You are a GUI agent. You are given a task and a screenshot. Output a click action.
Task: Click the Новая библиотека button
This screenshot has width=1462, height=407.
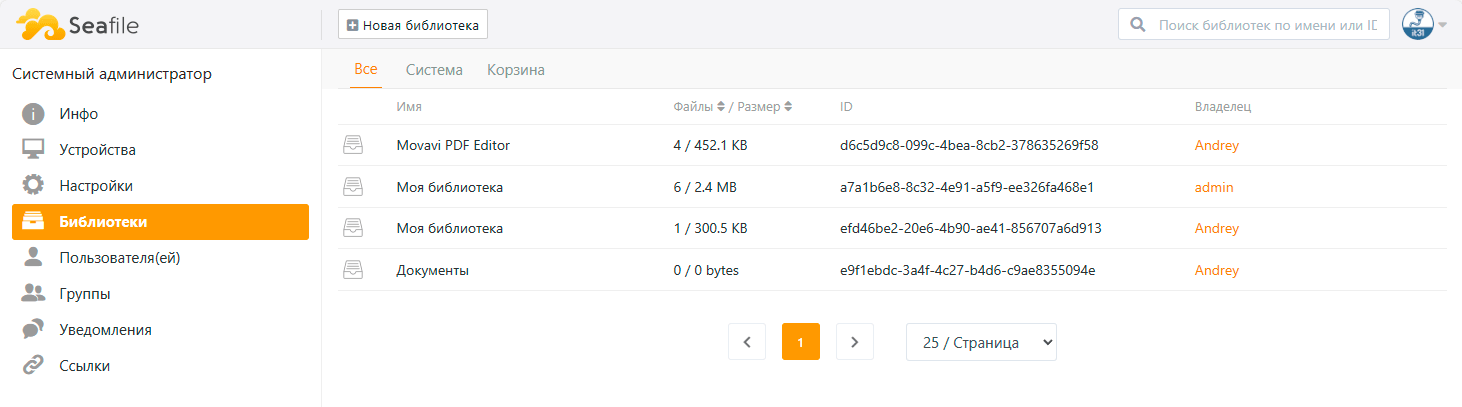[x=412, y=24]
